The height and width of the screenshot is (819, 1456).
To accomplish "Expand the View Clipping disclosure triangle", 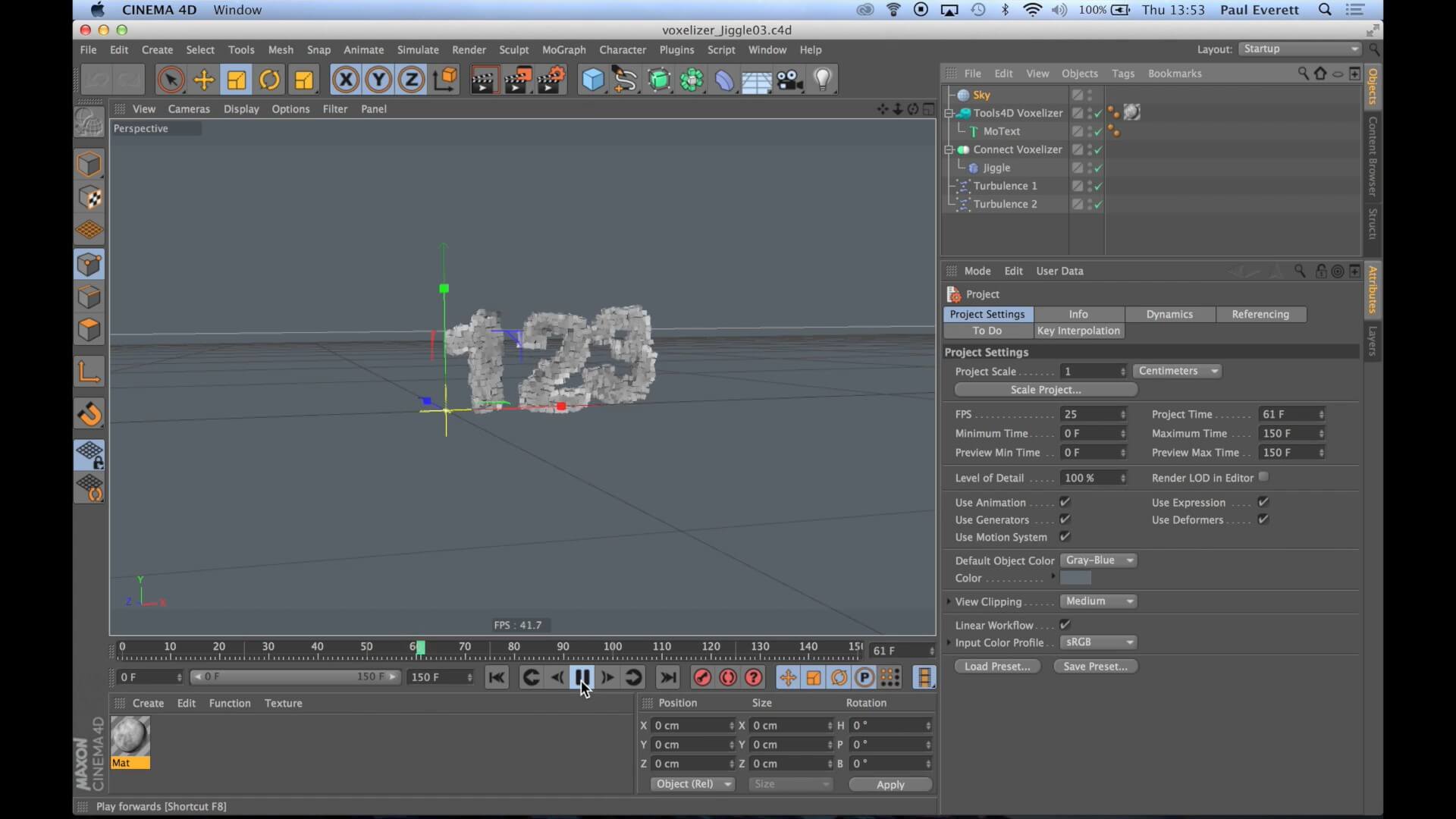I will click(949, 601).
